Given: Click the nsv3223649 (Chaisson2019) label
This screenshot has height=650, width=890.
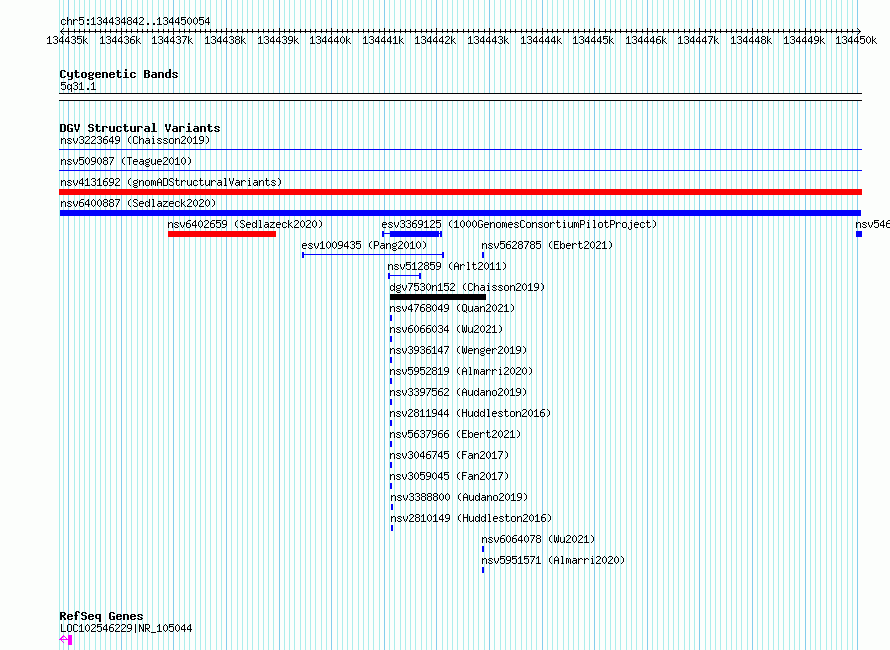Looking at the screenshot, I should [135, 140].
